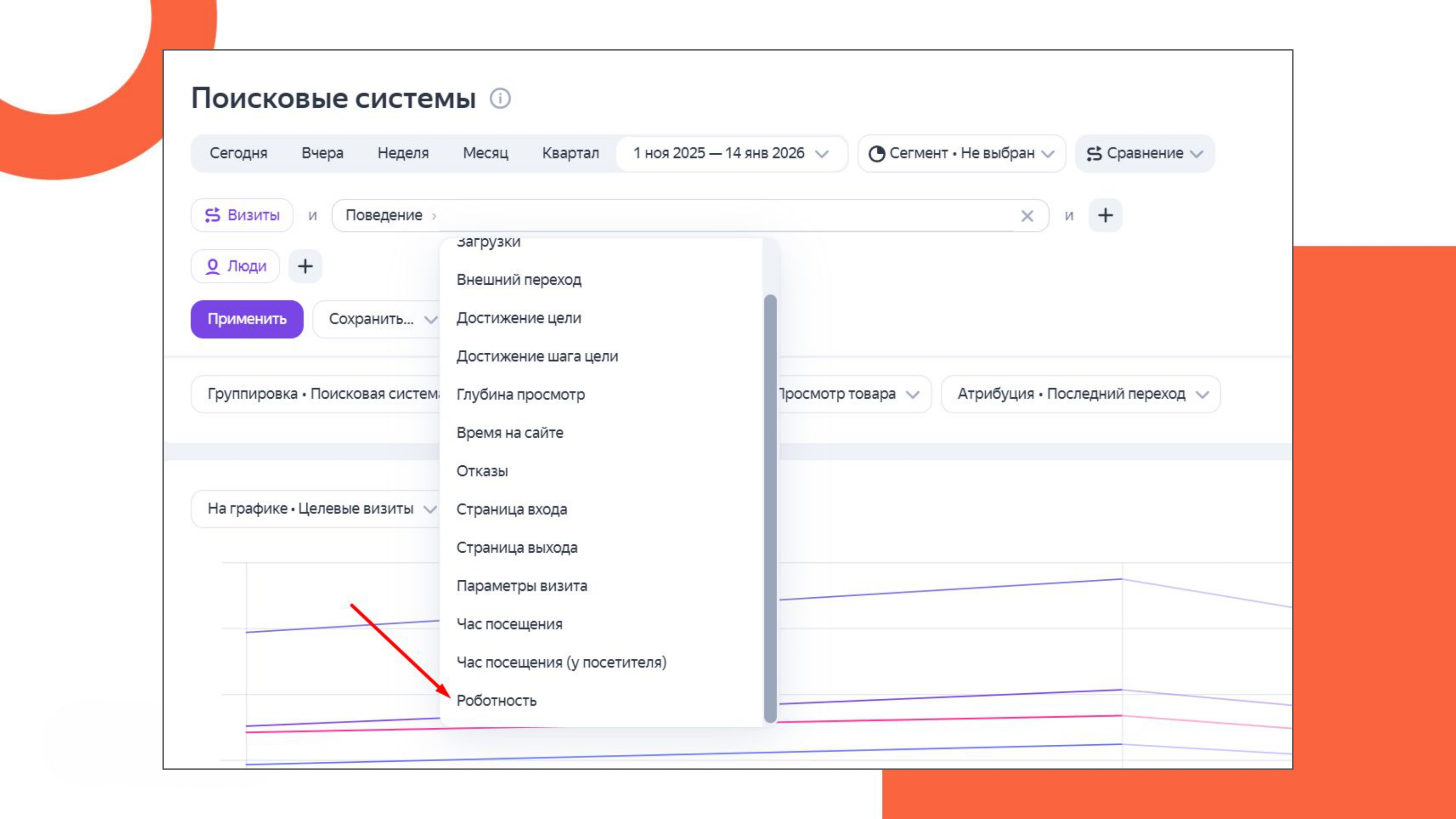Open the Атрибуция · Последний переход dropdown

click(1080, 394)
